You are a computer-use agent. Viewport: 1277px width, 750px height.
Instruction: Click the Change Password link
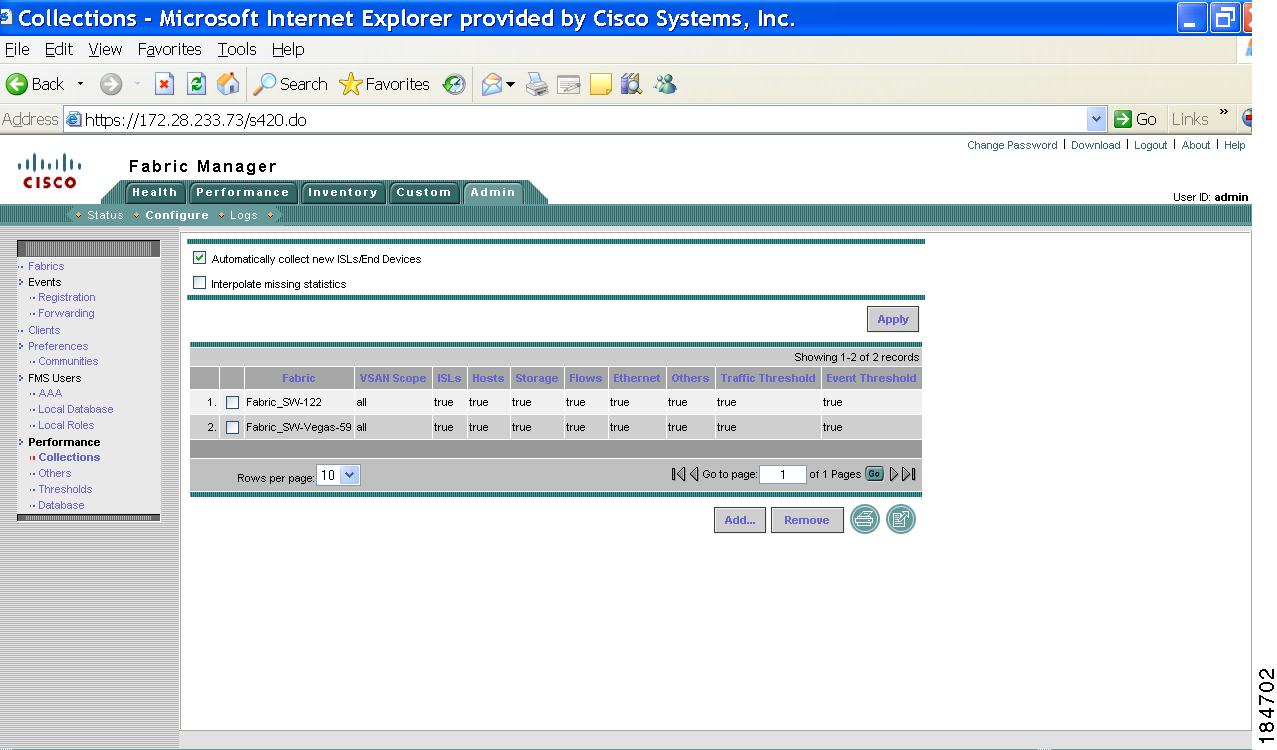(x=1012, y=145)
